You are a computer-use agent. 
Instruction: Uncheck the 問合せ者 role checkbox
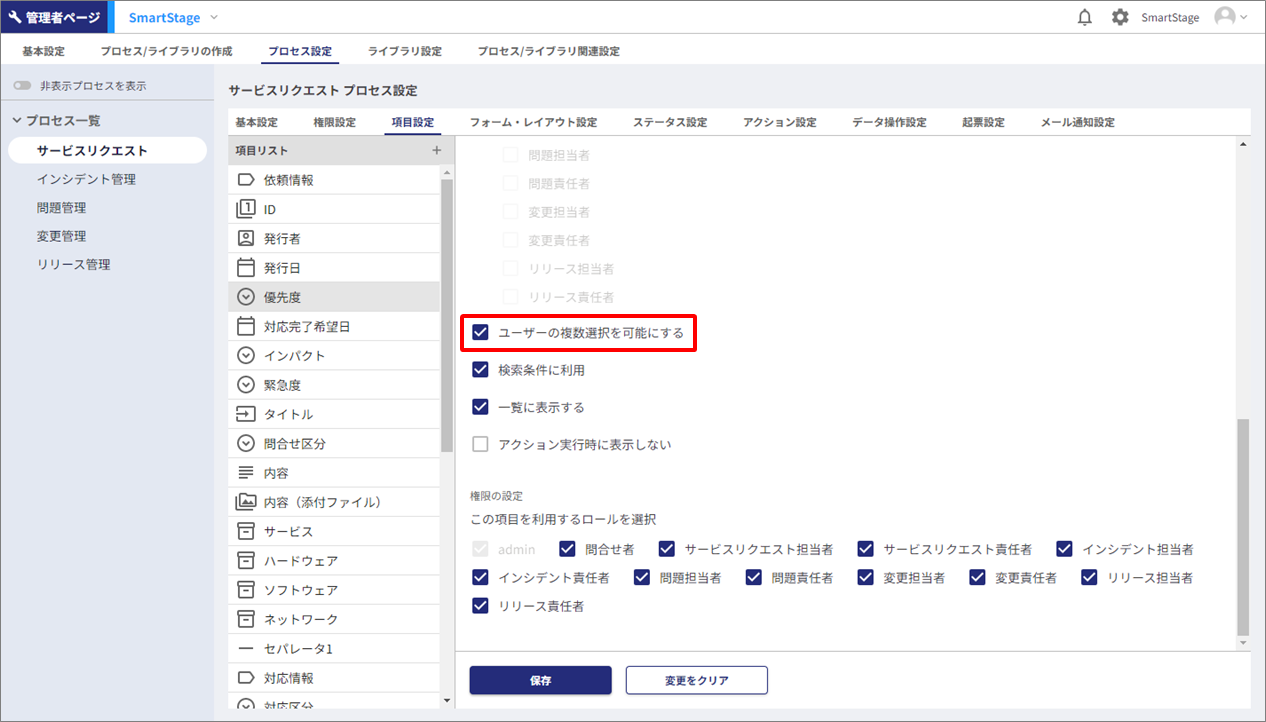tap(568, 549)
